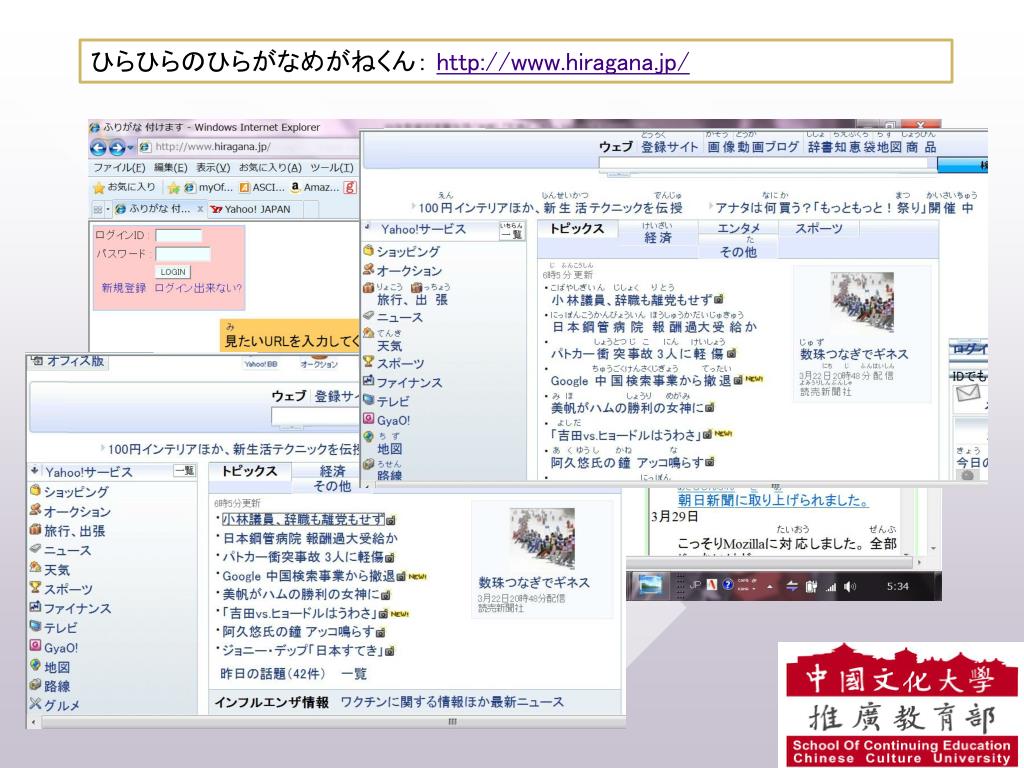Click the お気に入り star favorites button
The height and width of the screenshot is (768, 1024).
point(124,187)
